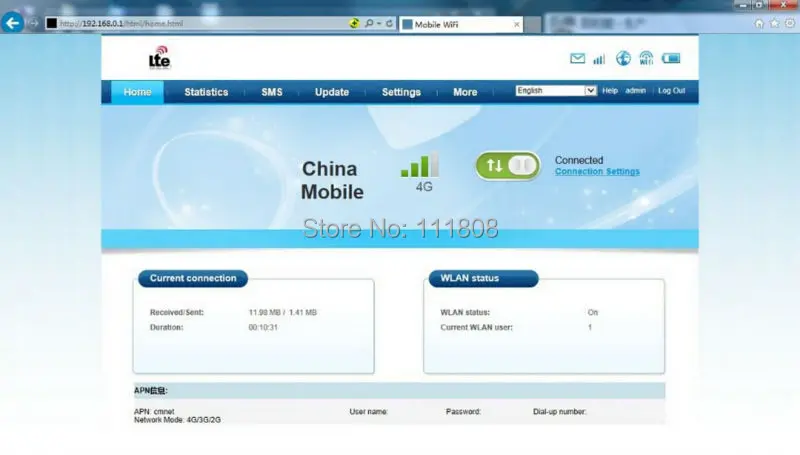Click the browser home icon

click(x=759, y=23)
